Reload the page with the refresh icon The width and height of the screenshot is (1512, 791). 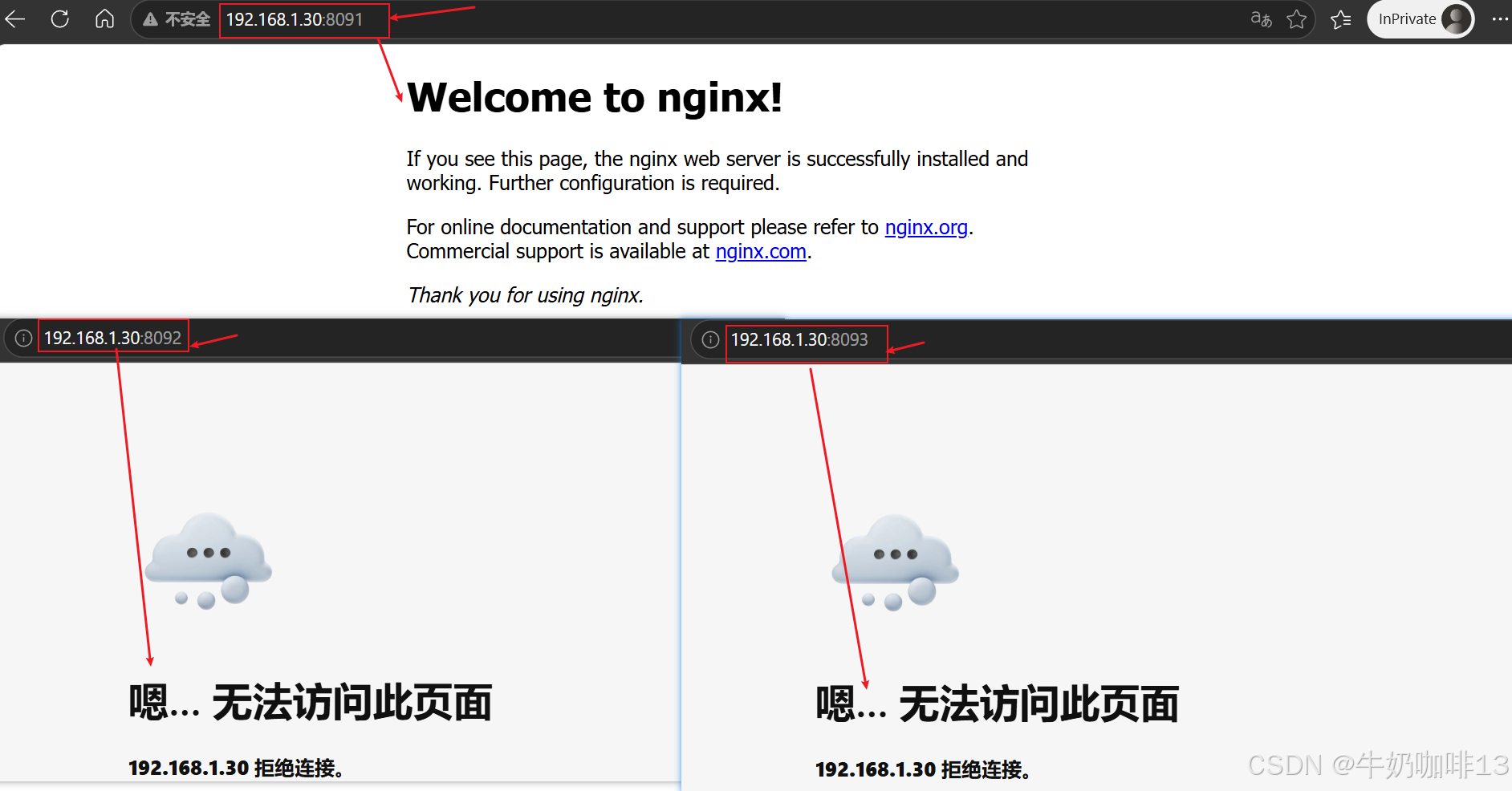(60, 18)
